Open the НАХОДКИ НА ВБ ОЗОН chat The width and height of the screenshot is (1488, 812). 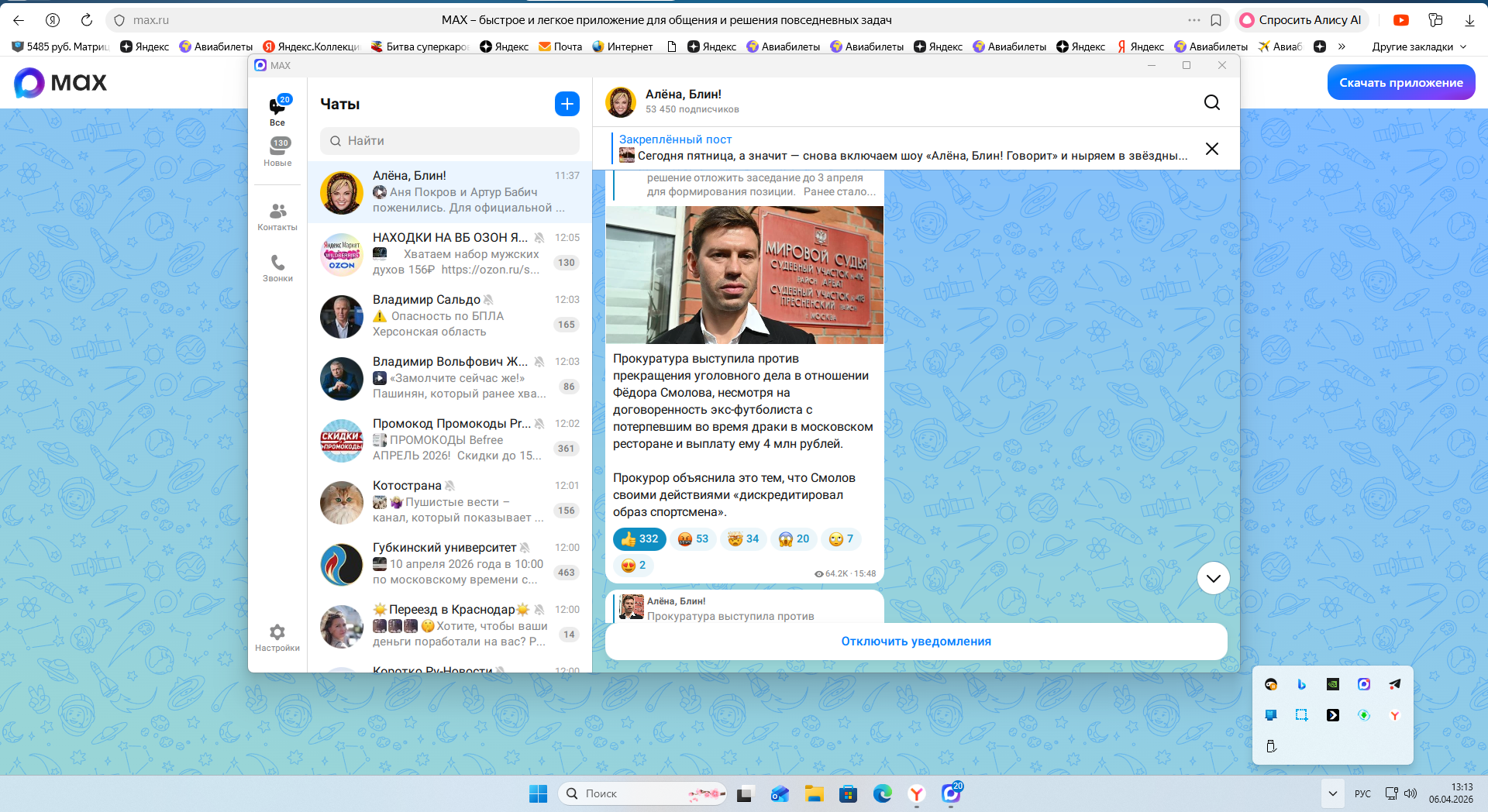(449, 254)
